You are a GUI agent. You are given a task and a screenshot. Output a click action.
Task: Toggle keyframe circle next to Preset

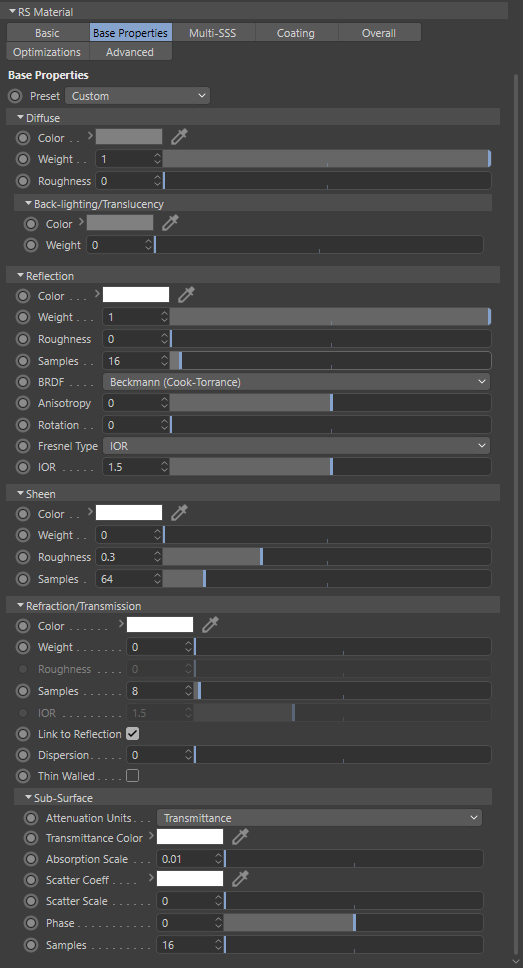coord(15,96)
